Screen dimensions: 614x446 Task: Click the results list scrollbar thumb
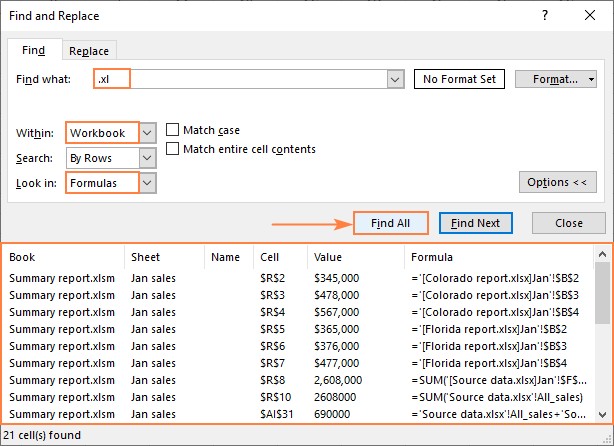click(x=603, y=293)
